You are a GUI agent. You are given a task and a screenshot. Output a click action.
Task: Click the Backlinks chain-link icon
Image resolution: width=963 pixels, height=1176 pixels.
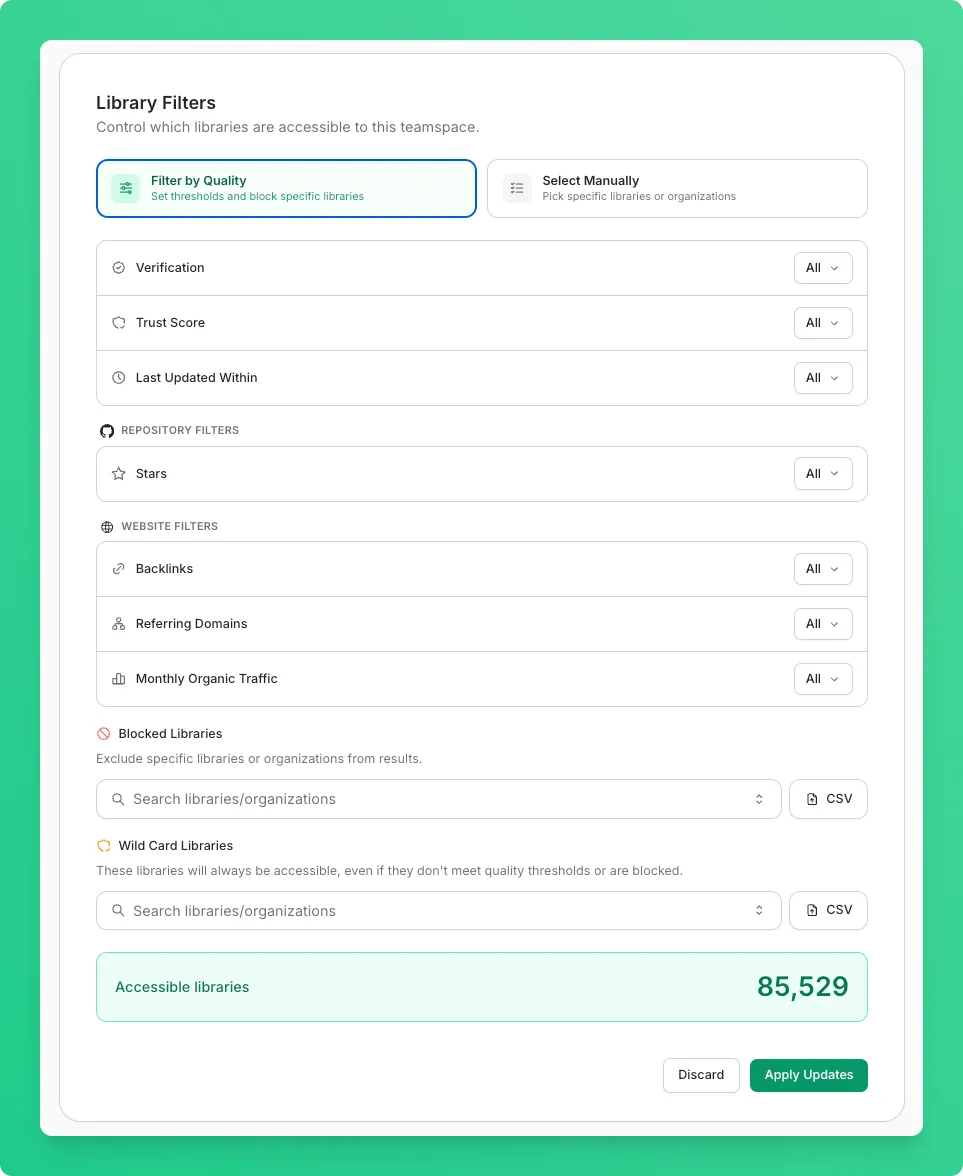point(118,568)
